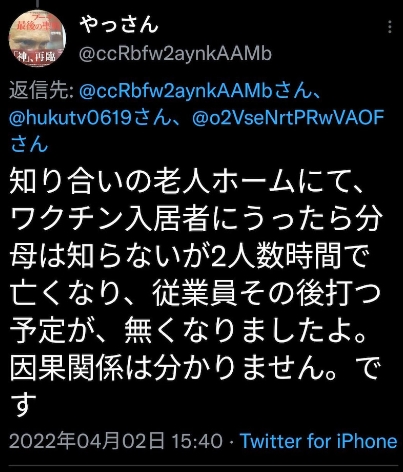Screen dimensions: 403x472
Task: Select the tweet line starting 亡くなり
Action: tap(195, 293)
